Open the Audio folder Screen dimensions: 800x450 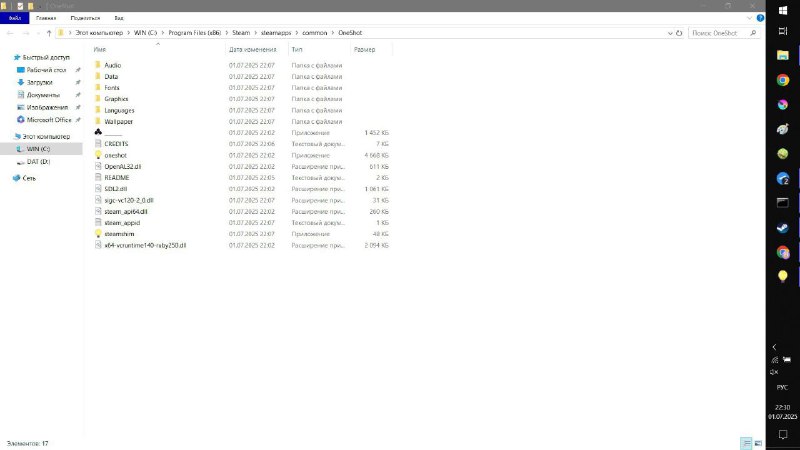(113, 65)
